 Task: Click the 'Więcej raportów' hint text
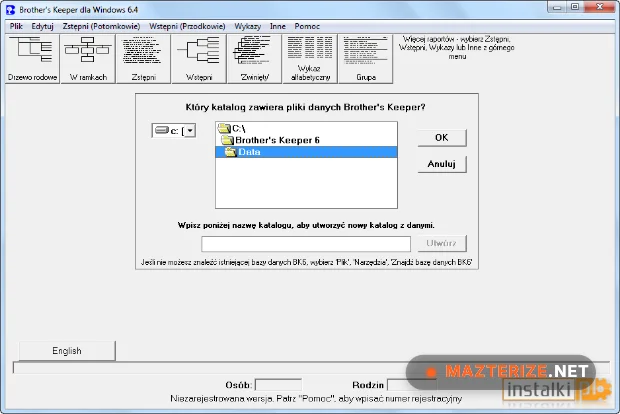457,47
